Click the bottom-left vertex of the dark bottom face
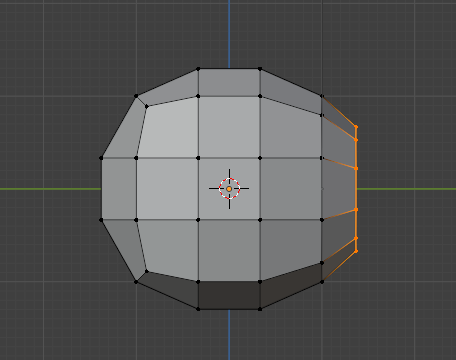456x360 pixels. coord(198,309)
